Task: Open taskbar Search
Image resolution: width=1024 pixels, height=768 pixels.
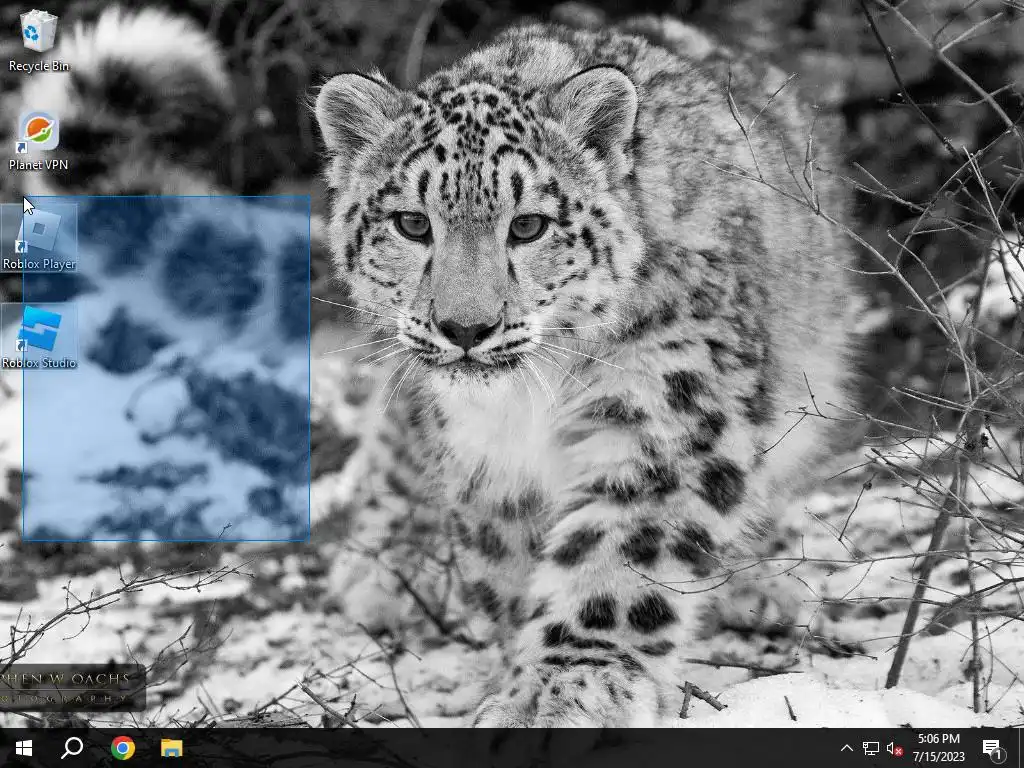Action: coord(72,748)
